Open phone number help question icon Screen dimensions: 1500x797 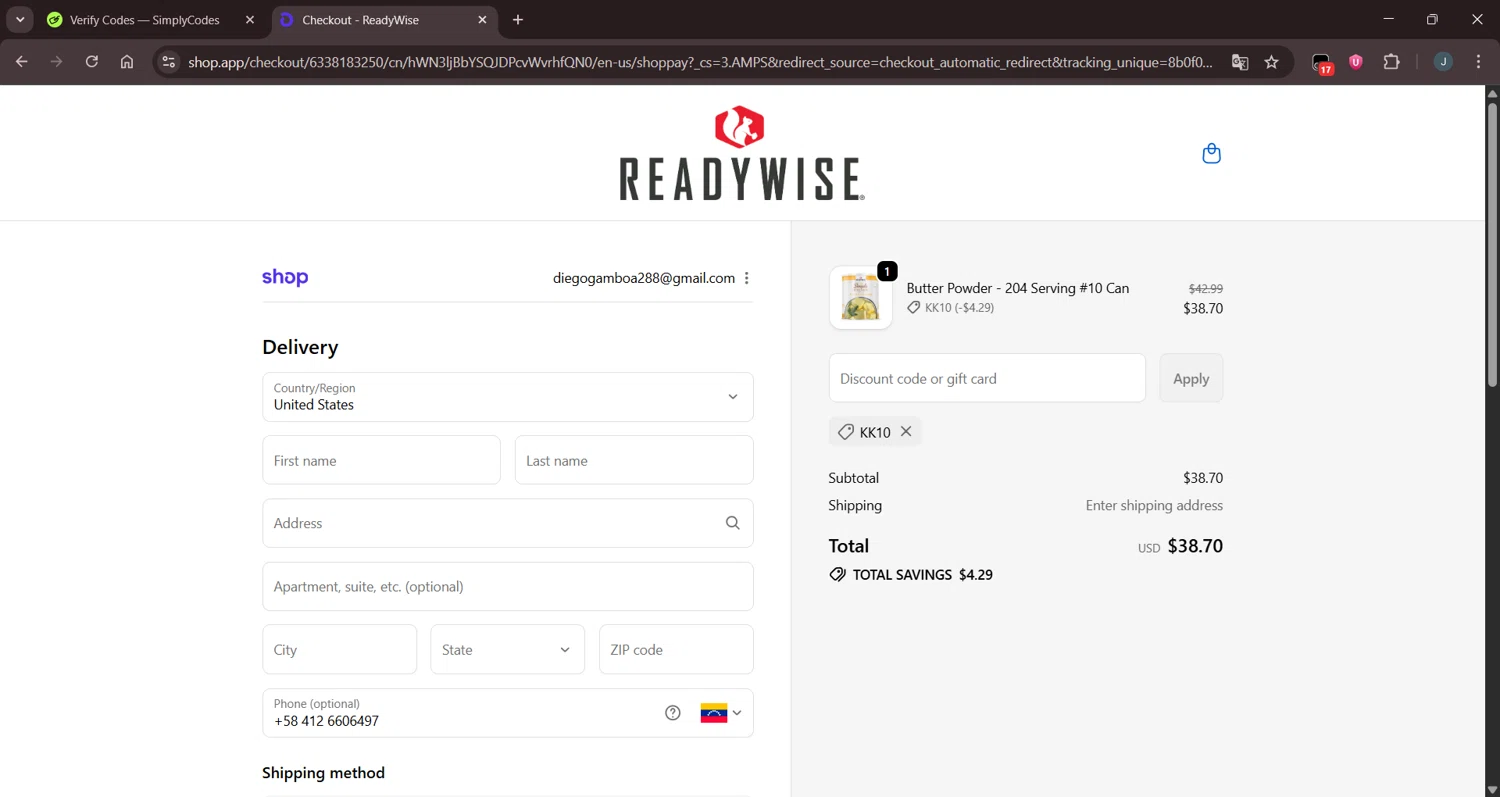(673, 713)
